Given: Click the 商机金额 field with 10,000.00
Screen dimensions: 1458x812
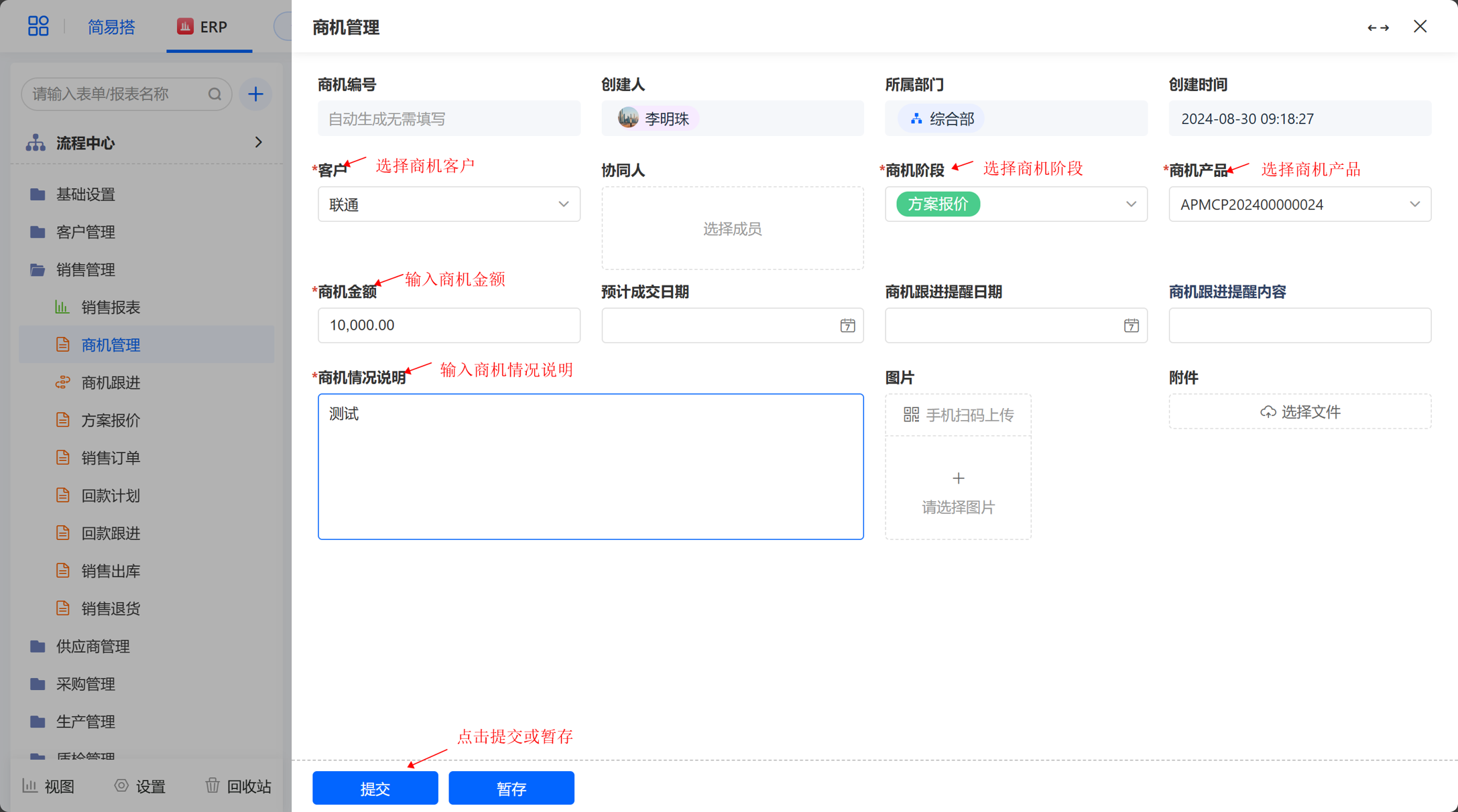Looking at the screenshot, I should (449, 326).
